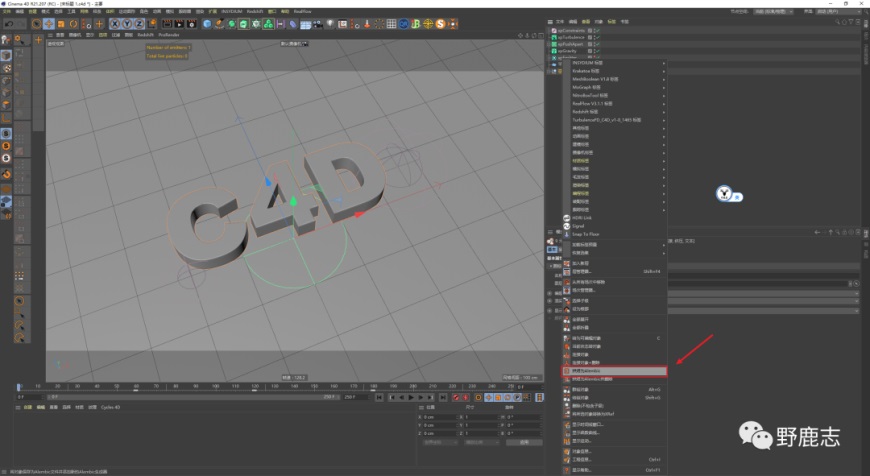Expand RealFlow V3.1.1 tags submenu
The height and width of the screenshot is (476, 870).
coord(615,104)
